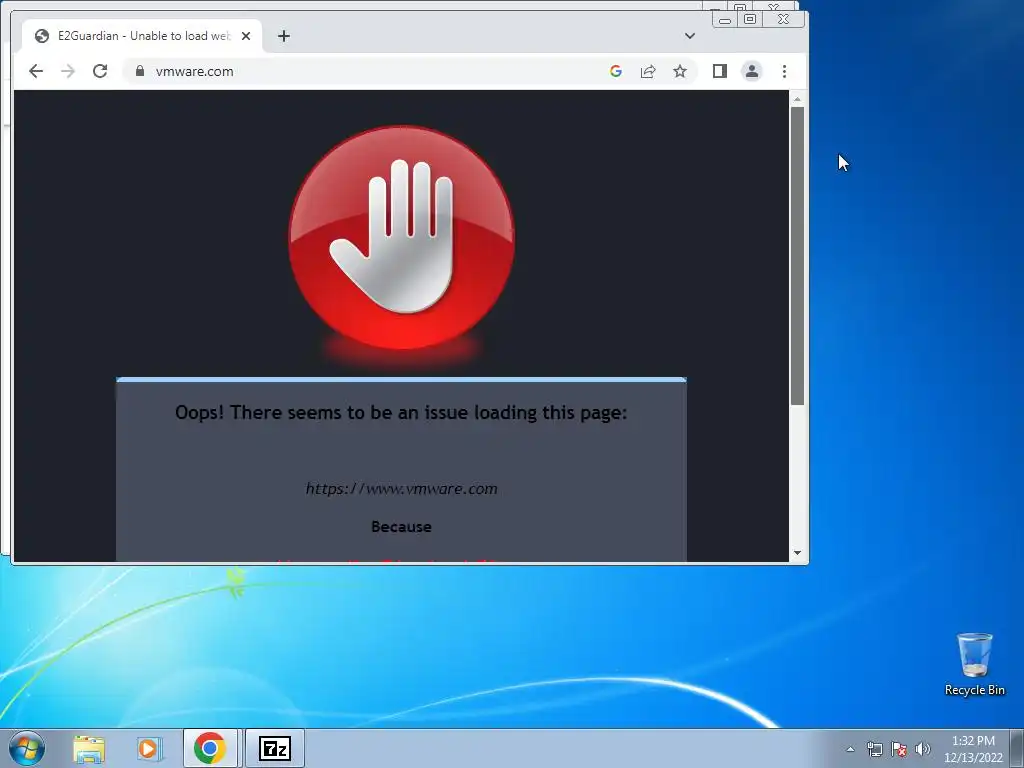Close the Chrome window
This screenshot has height=768, width=1024.
(783, 20)
